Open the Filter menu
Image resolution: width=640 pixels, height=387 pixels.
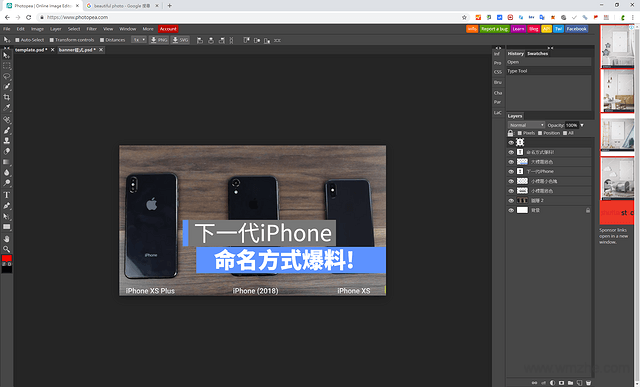pyautogui.click(x=91, y=29)
